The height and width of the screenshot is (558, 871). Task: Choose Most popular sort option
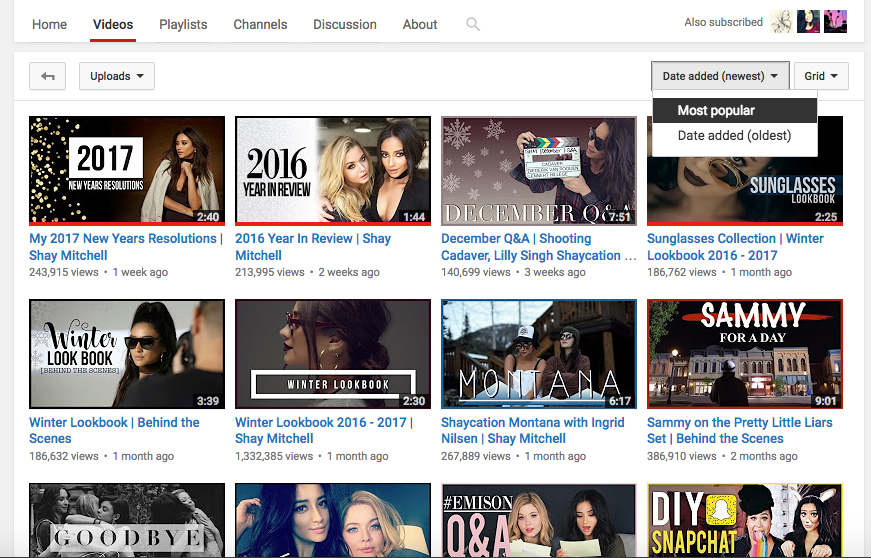(734, 110)
